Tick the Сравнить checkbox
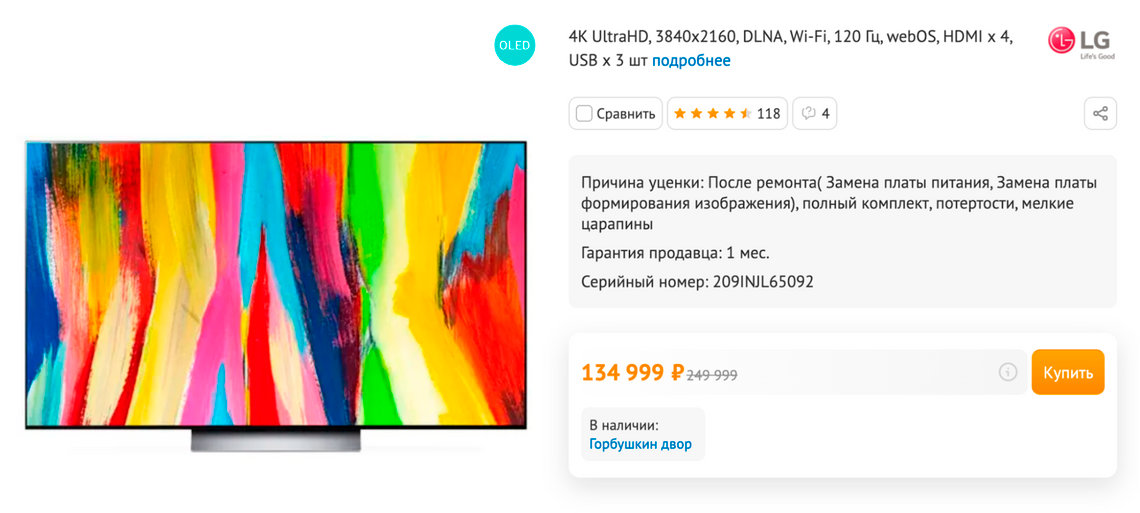 [584, 113]
